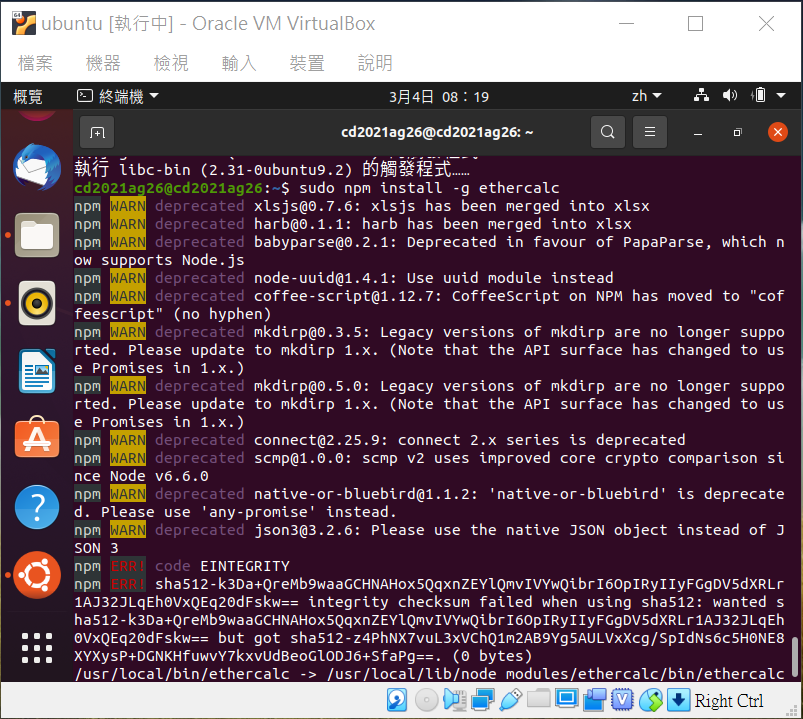
Task: Click the terminal title cd2021ag26@cd2021ag26
Action: (437, 132)
